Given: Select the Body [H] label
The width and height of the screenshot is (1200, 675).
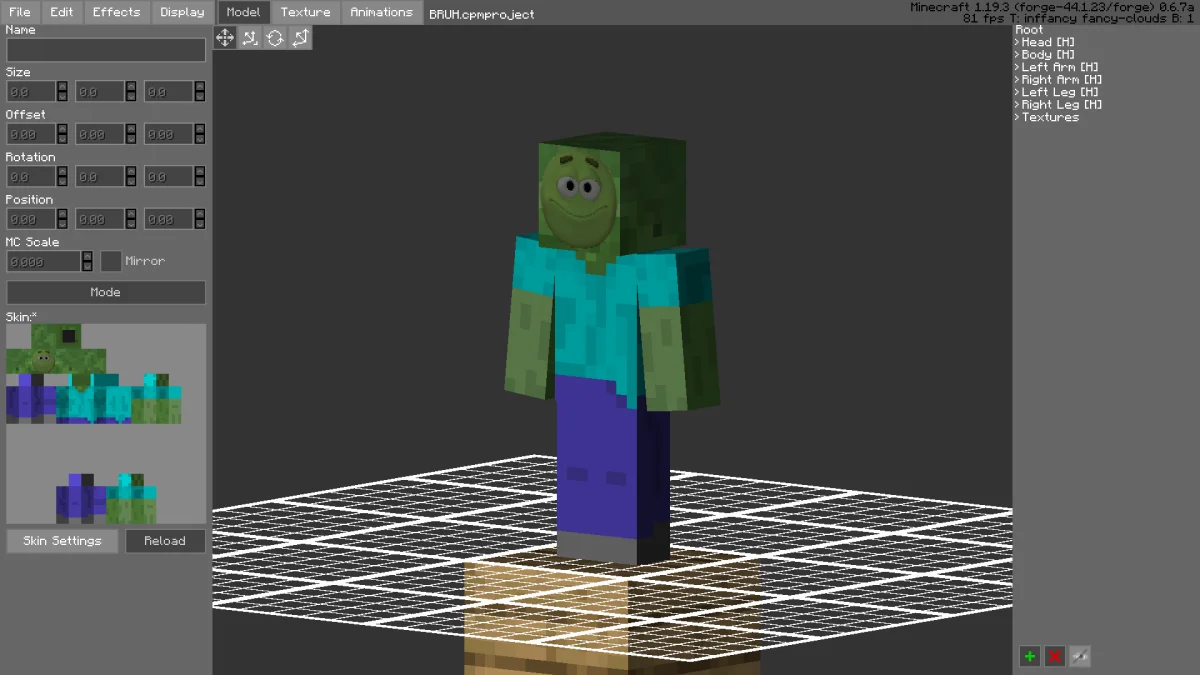Looking at the screenshot, I should pos(1048,55).
